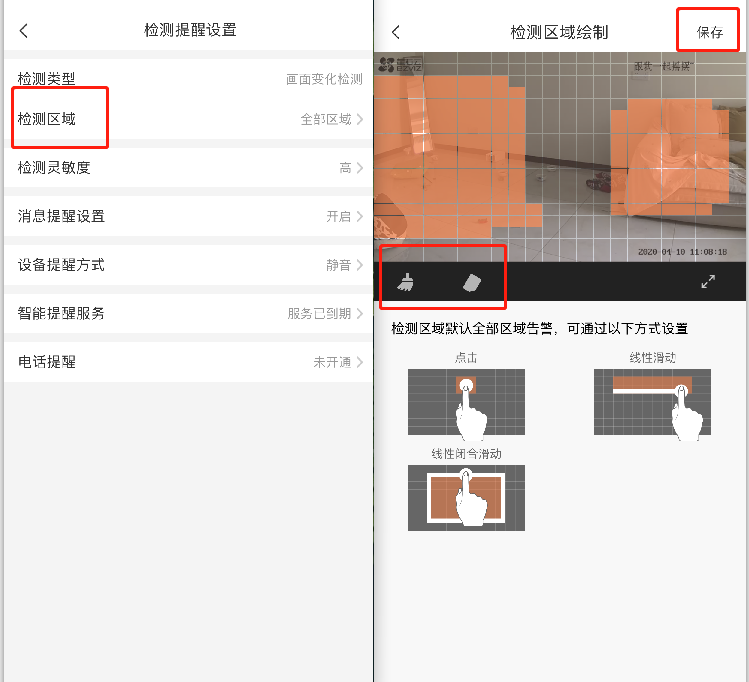749x682 pixels.
Task: Go back from 检测提醒设置 screen
Action: [x=24, y=31]
